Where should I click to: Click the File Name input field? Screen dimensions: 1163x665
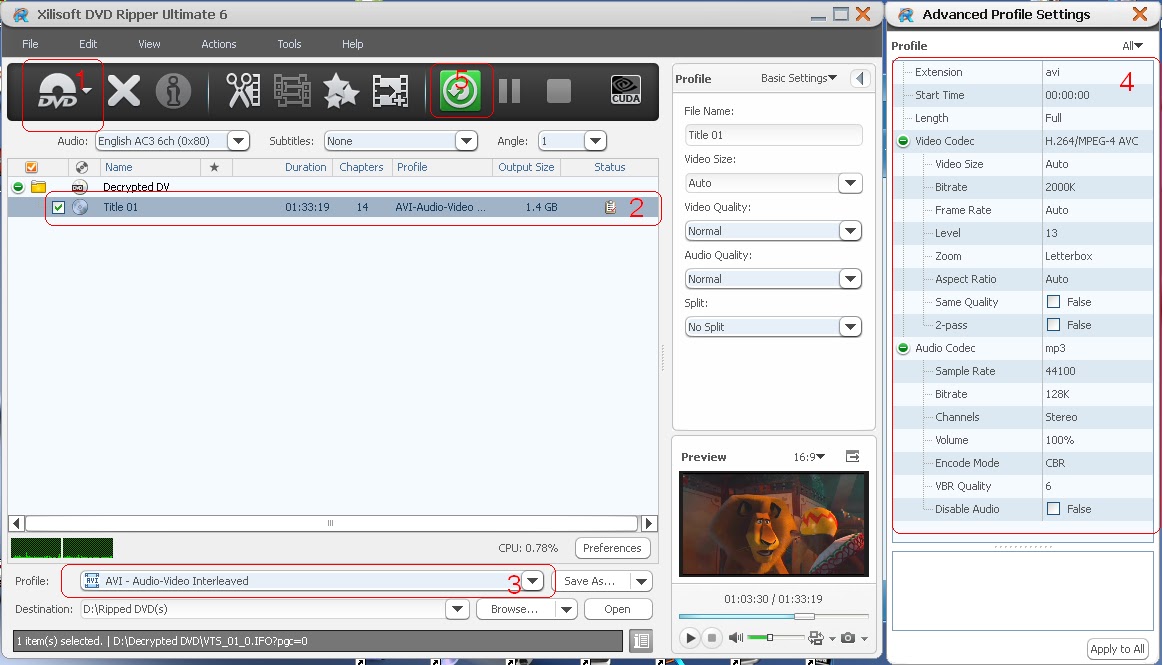click(773, 135)
